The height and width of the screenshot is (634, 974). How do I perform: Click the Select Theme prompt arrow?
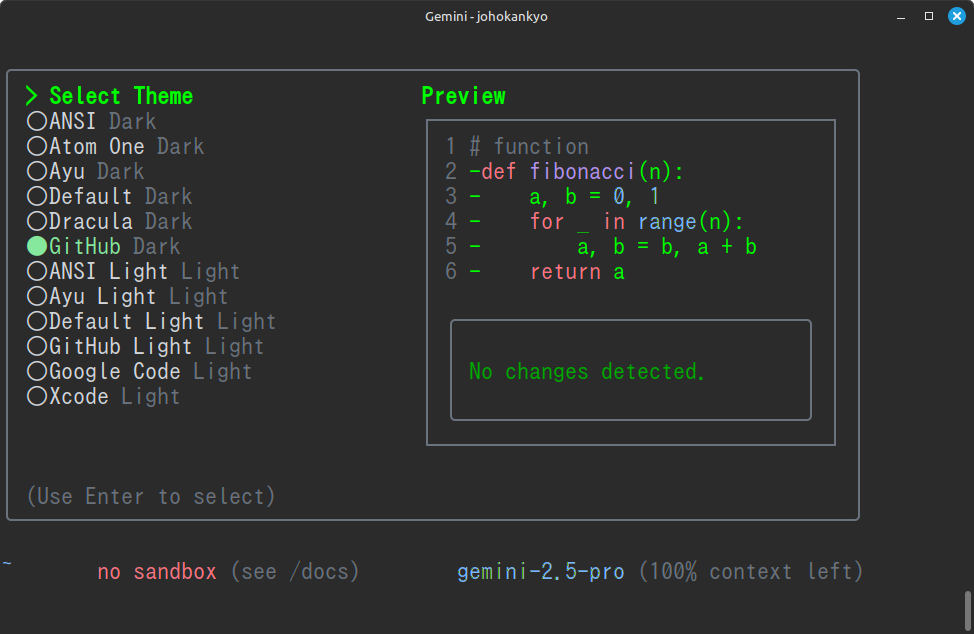tap(32, 96)
